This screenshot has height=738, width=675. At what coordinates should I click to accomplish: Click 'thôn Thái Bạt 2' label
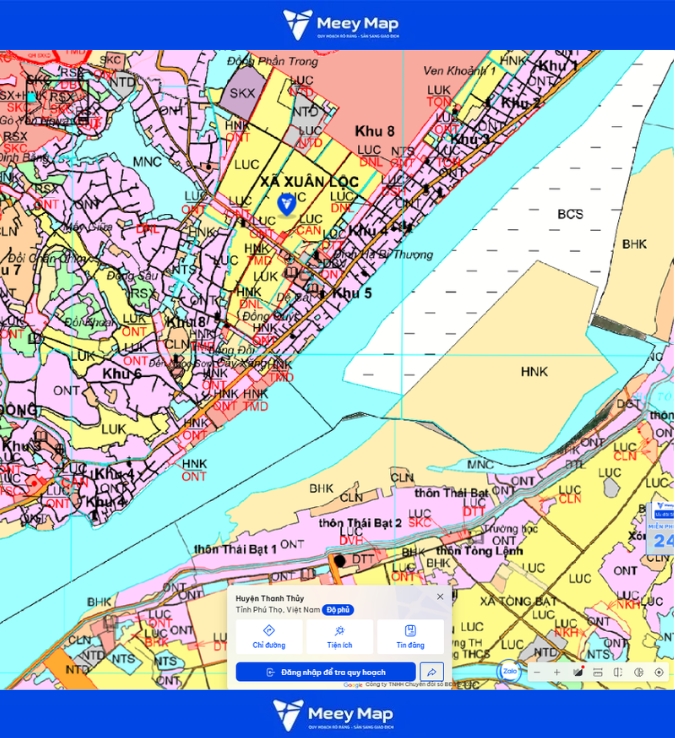tap(360, 523)
